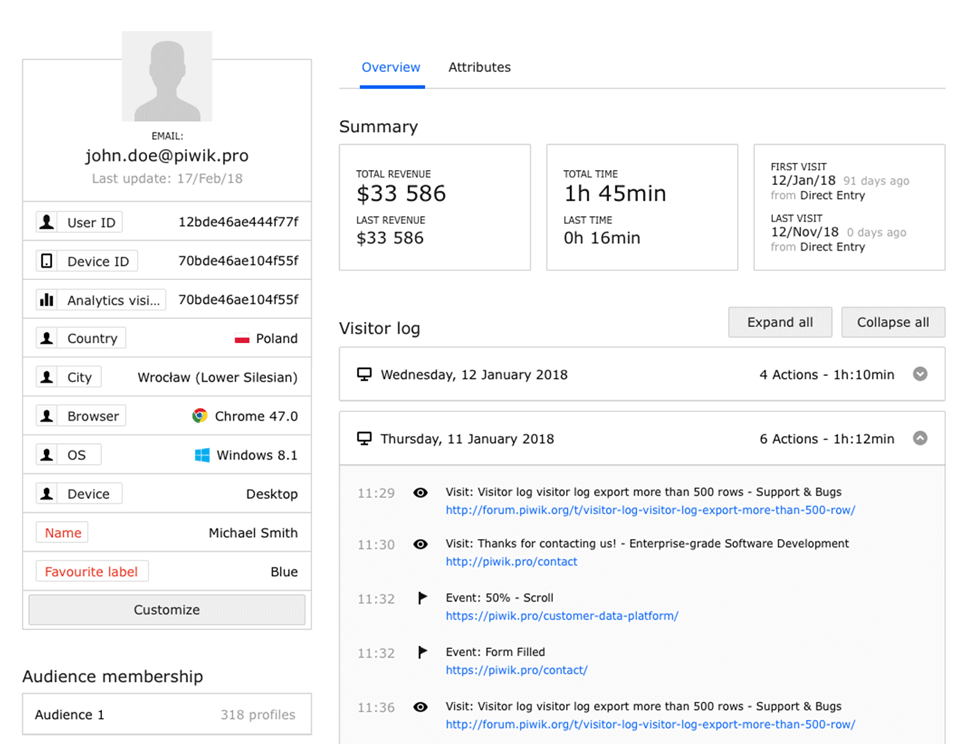The width and height of the screenshot is (972, 744).
Task: Click the Customize button
Action: coord(167,610)
